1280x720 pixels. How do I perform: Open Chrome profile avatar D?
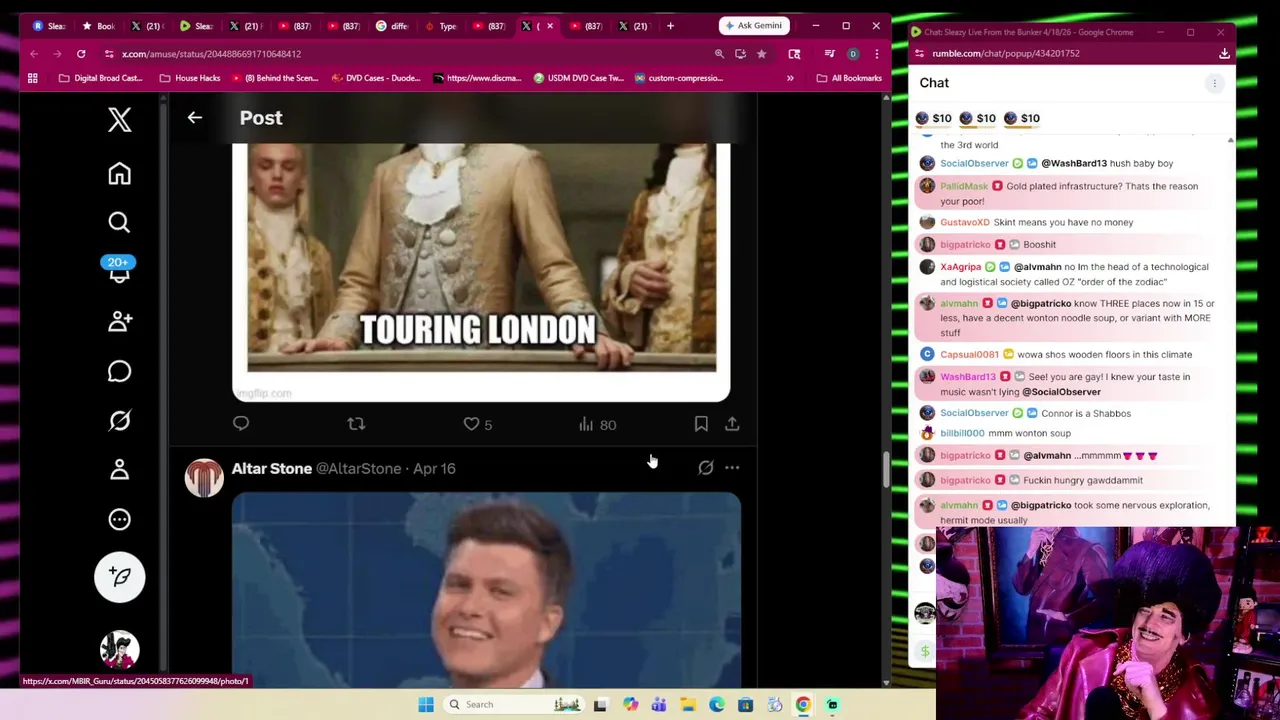coord(853,54)
